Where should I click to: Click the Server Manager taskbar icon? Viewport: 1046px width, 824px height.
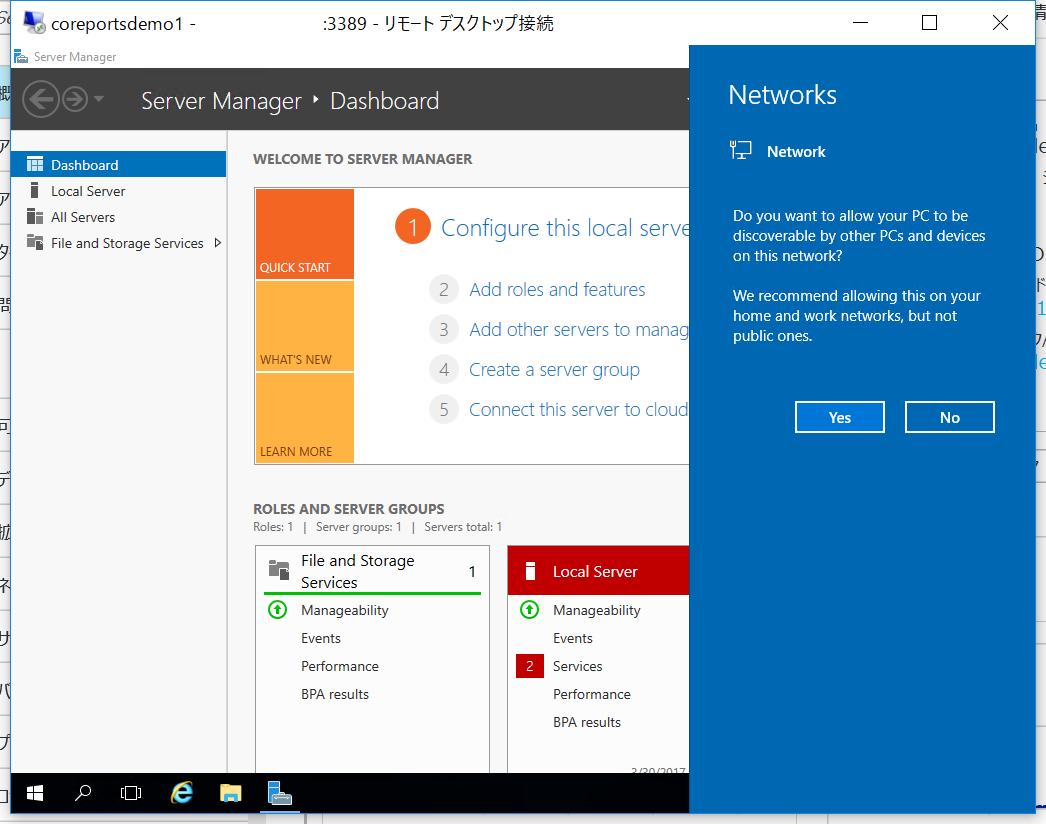coord(280,793)
